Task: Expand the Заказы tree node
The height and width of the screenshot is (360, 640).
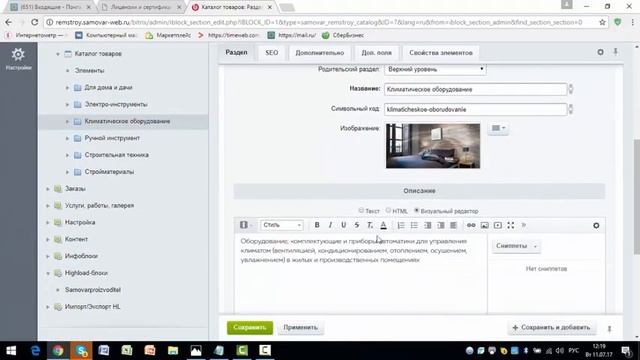Action: (x=48, y=189)
